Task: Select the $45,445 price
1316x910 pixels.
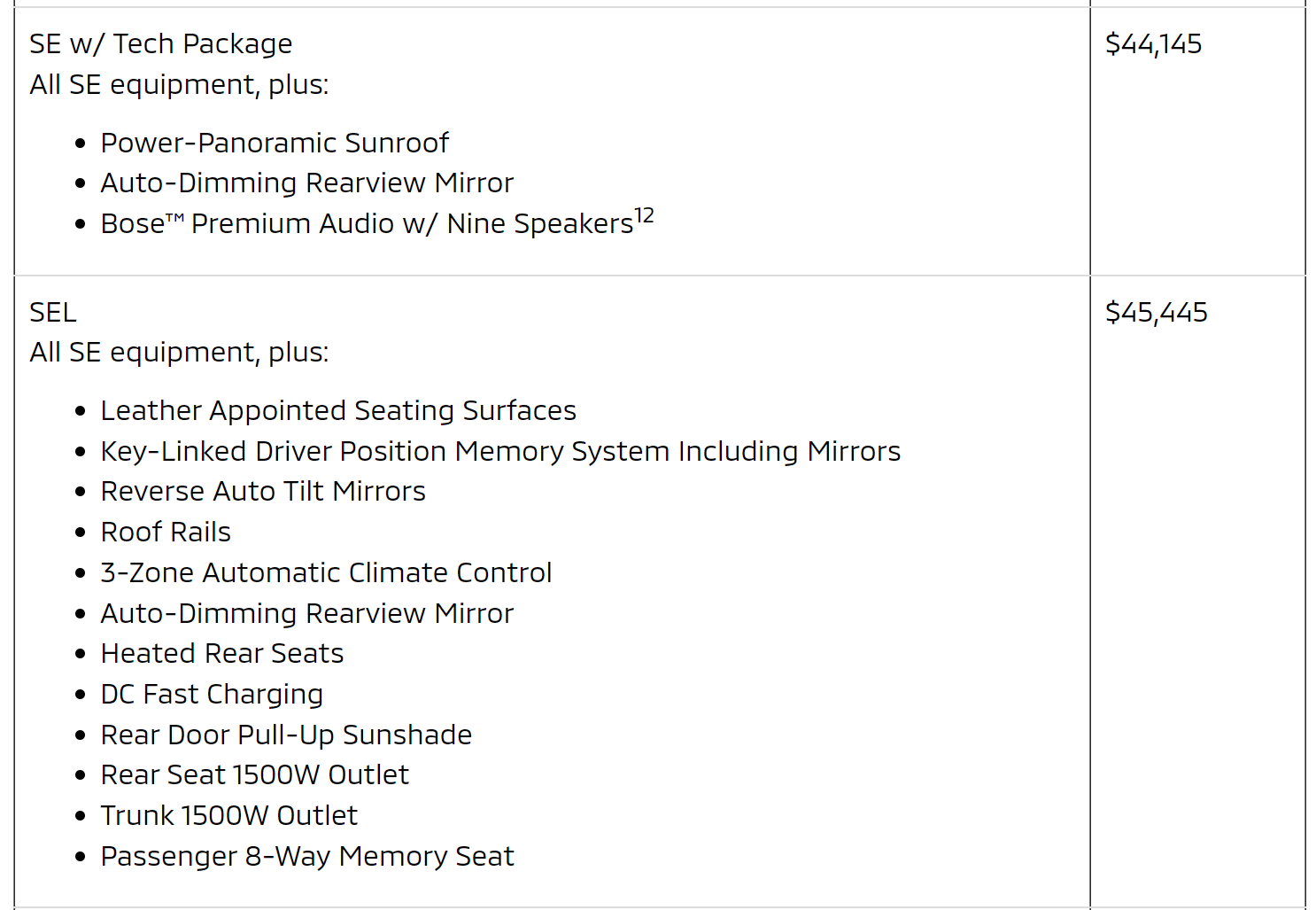Action: pyautogui.click(x=1156, y=312)
